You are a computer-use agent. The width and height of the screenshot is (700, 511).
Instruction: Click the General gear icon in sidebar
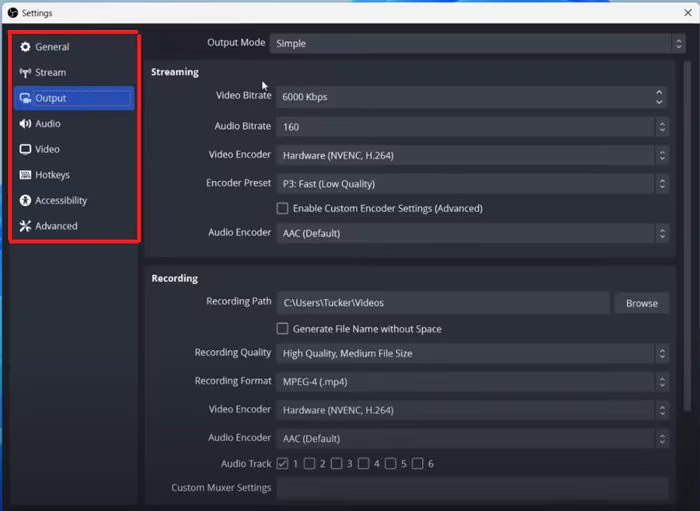(26, 47)
